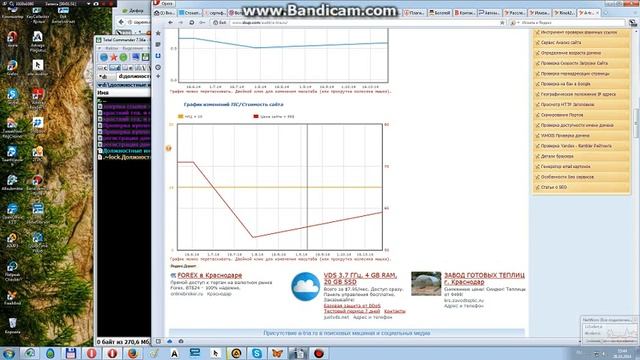The width and height of the screenshot is (640, 360).
Task: Click the Opera status bar panel toggle icon
Action: (158, 341)
